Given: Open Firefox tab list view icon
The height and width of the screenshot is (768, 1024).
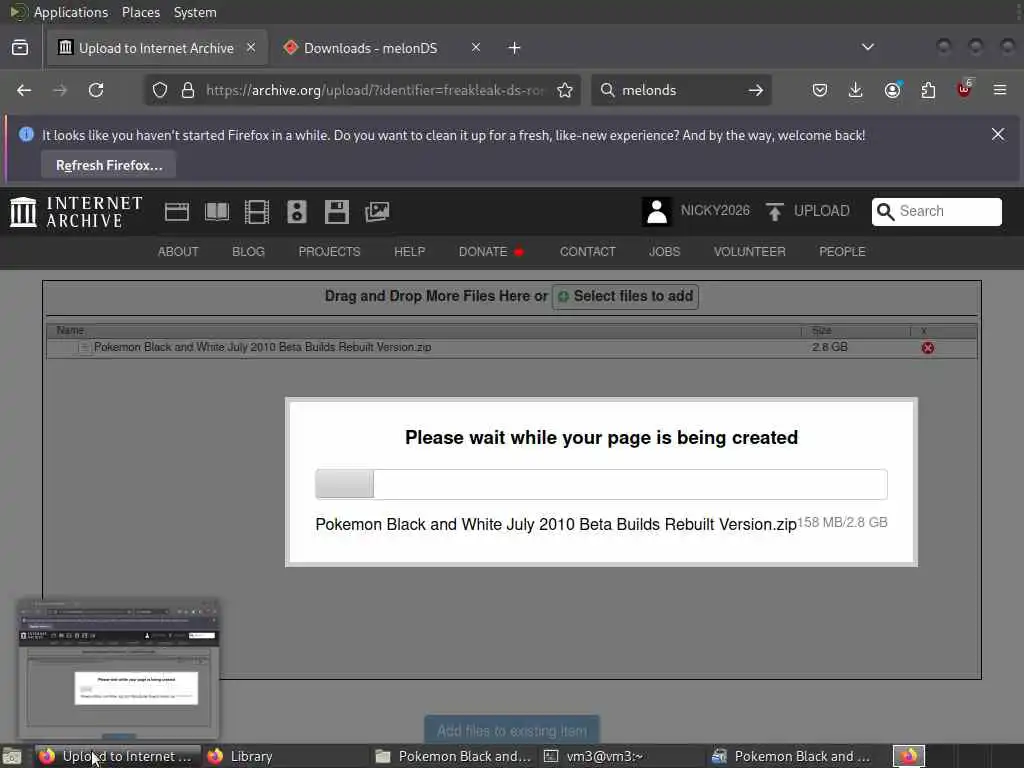Looking at the screenshot, I should [20, 48].
